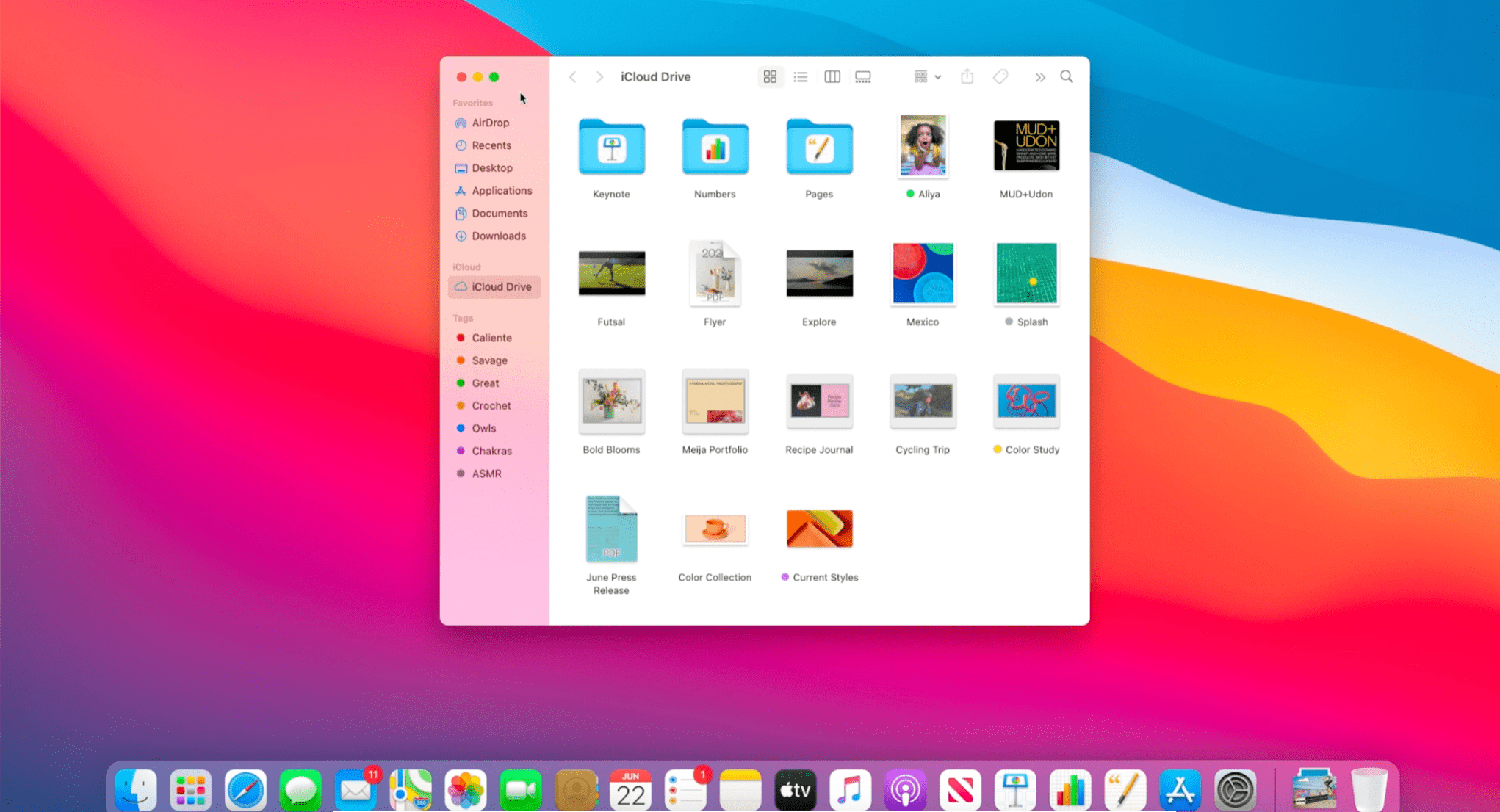Open Calendar showing June 22

[x=630, y=790]
